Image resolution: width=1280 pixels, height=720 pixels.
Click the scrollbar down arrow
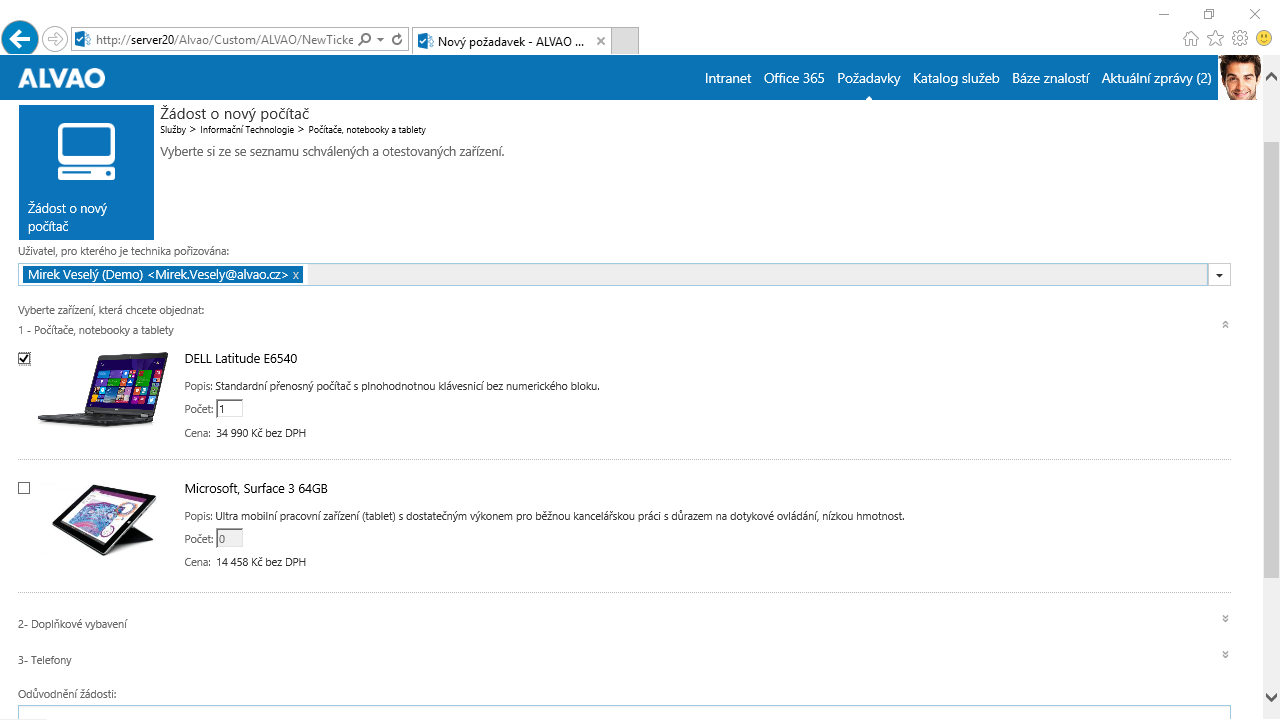pyautogui.click(x=1271, y=697)
